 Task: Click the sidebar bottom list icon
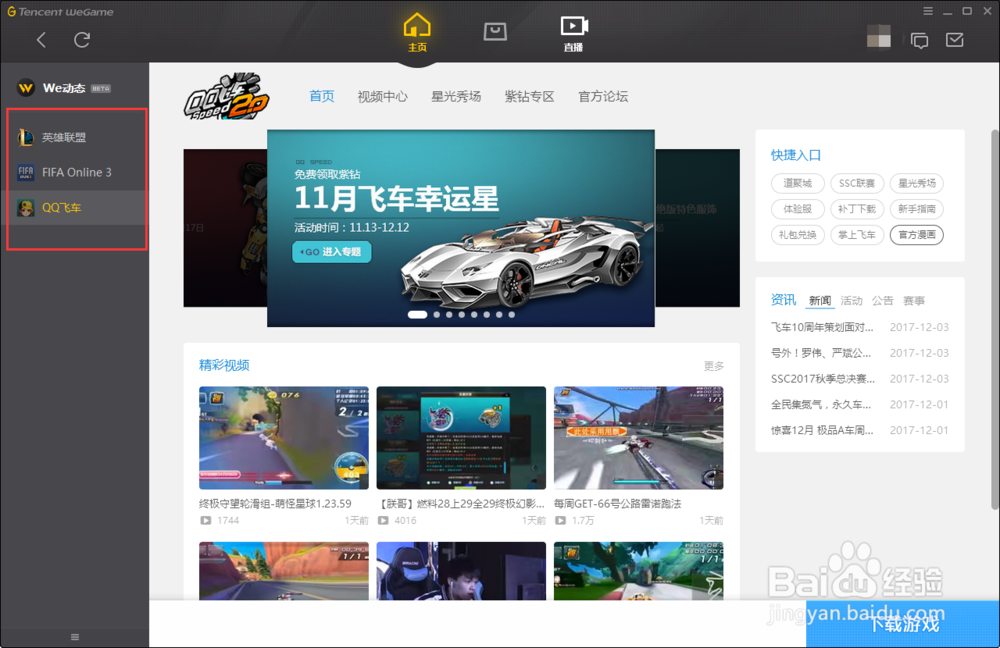pos(75,637)
